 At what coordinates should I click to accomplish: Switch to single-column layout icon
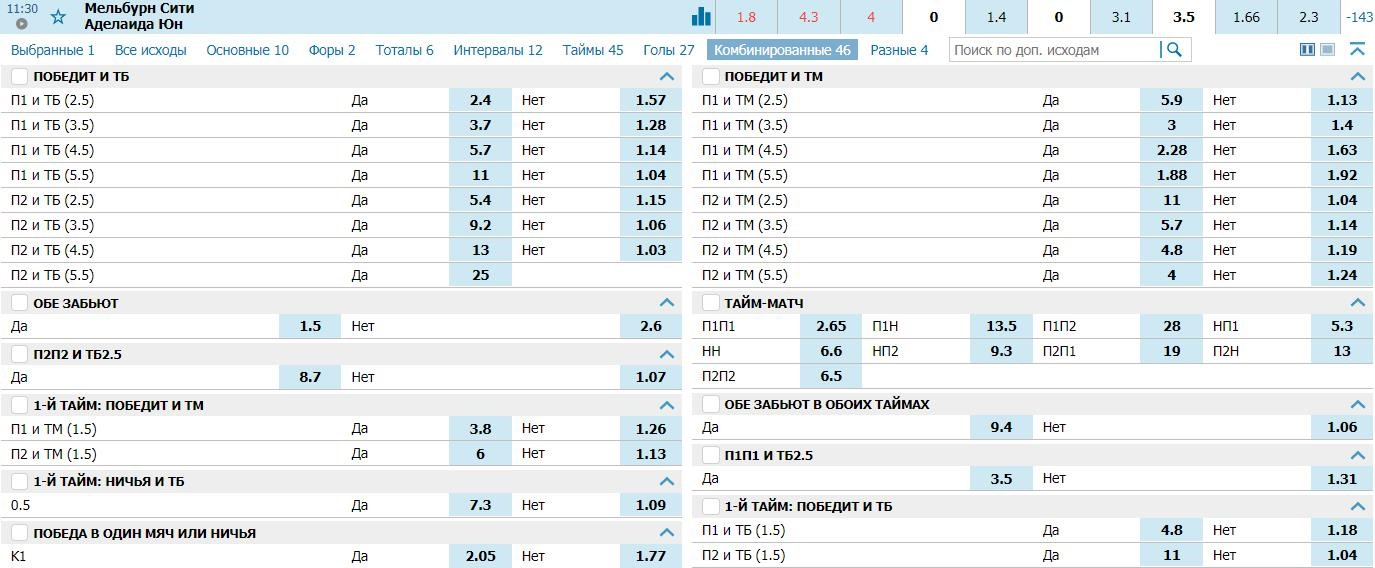1328,49
